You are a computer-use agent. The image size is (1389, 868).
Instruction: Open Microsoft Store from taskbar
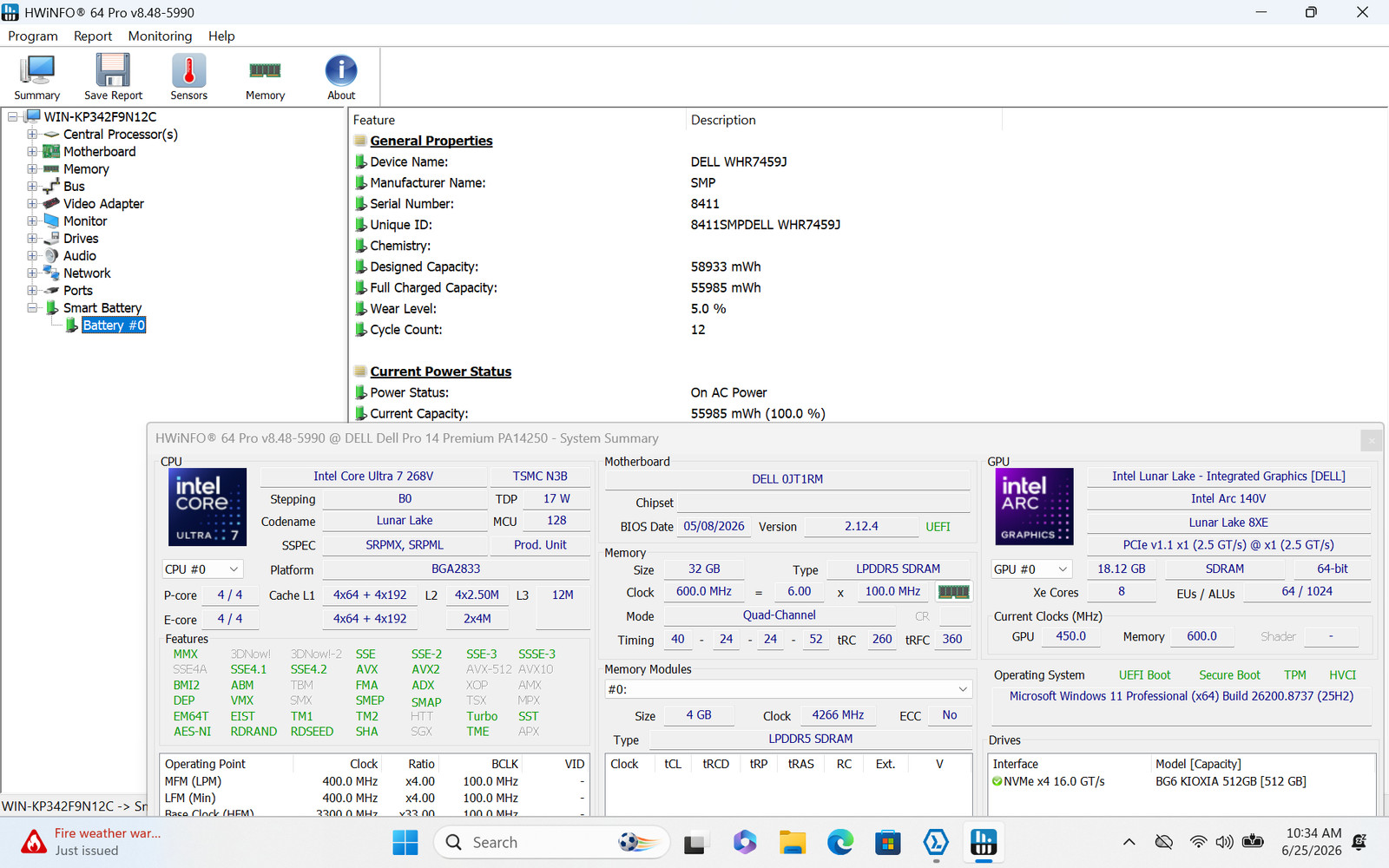887,842
